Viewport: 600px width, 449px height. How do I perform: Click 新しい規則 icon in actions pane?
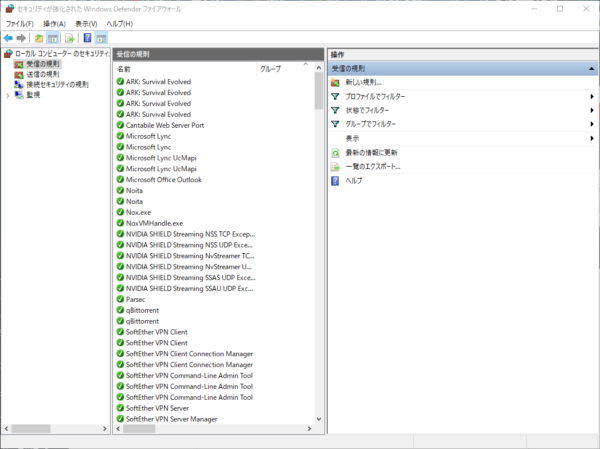335,82
